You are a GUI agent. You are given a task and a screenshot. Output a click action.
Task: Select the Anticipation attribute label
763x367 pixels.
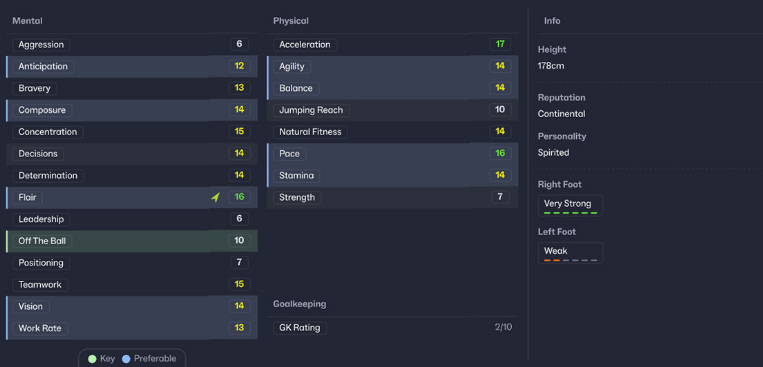click(43, 67)
